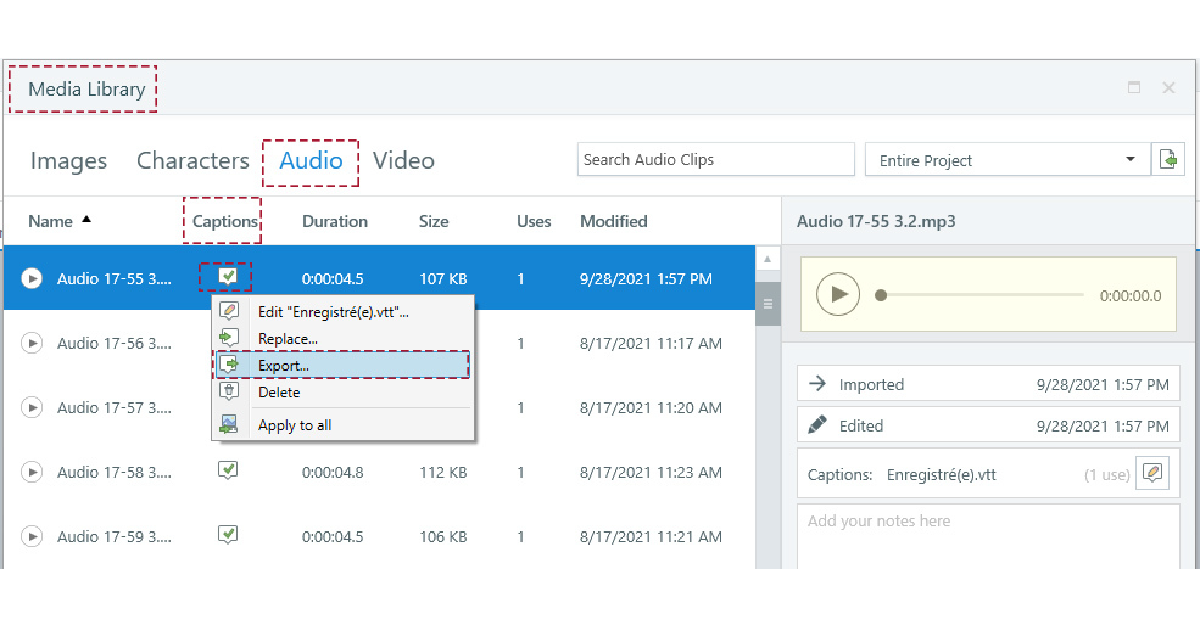Open the Entire Project dropdown
The width and height of the screenshot is (1200, 627).
pos(1007,160)
